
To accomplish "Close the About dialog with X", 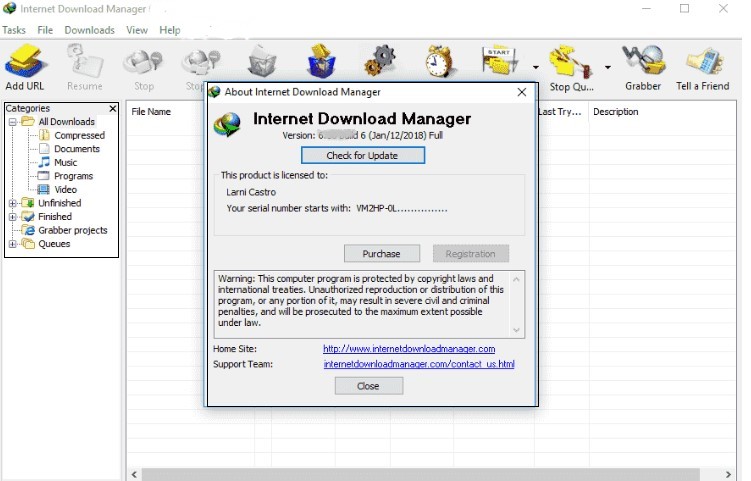I will click(x=522, y=92).
